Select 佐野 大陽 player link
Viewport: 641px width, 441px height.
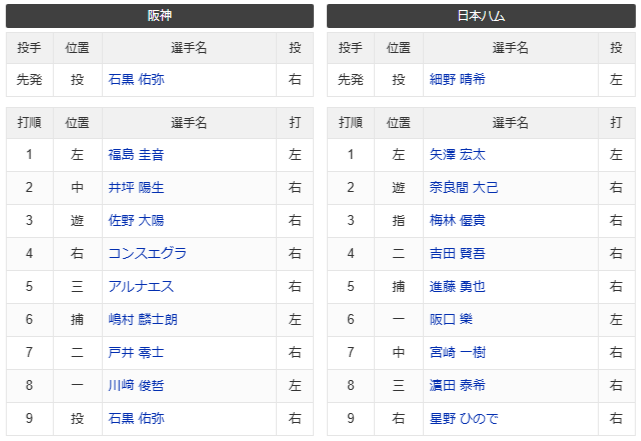click(136, 221)
